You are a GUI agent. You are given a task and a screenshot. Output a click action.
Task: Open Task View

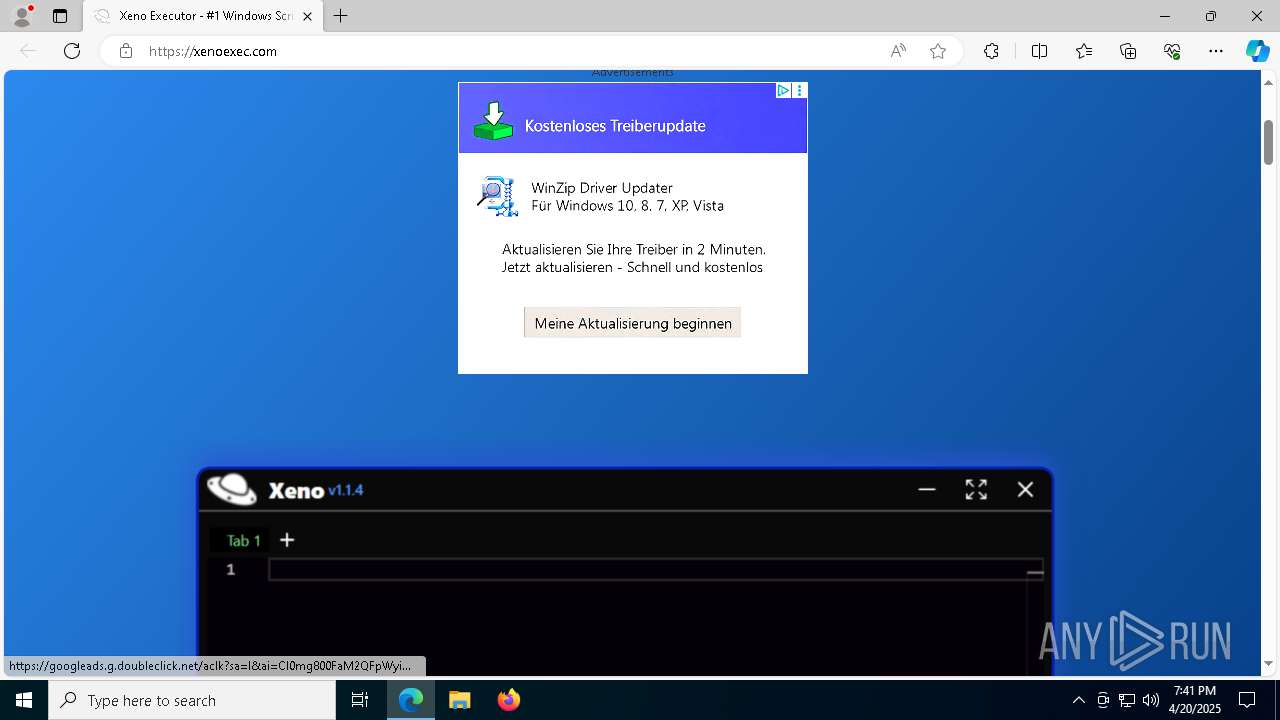click(x=360, y=700)
